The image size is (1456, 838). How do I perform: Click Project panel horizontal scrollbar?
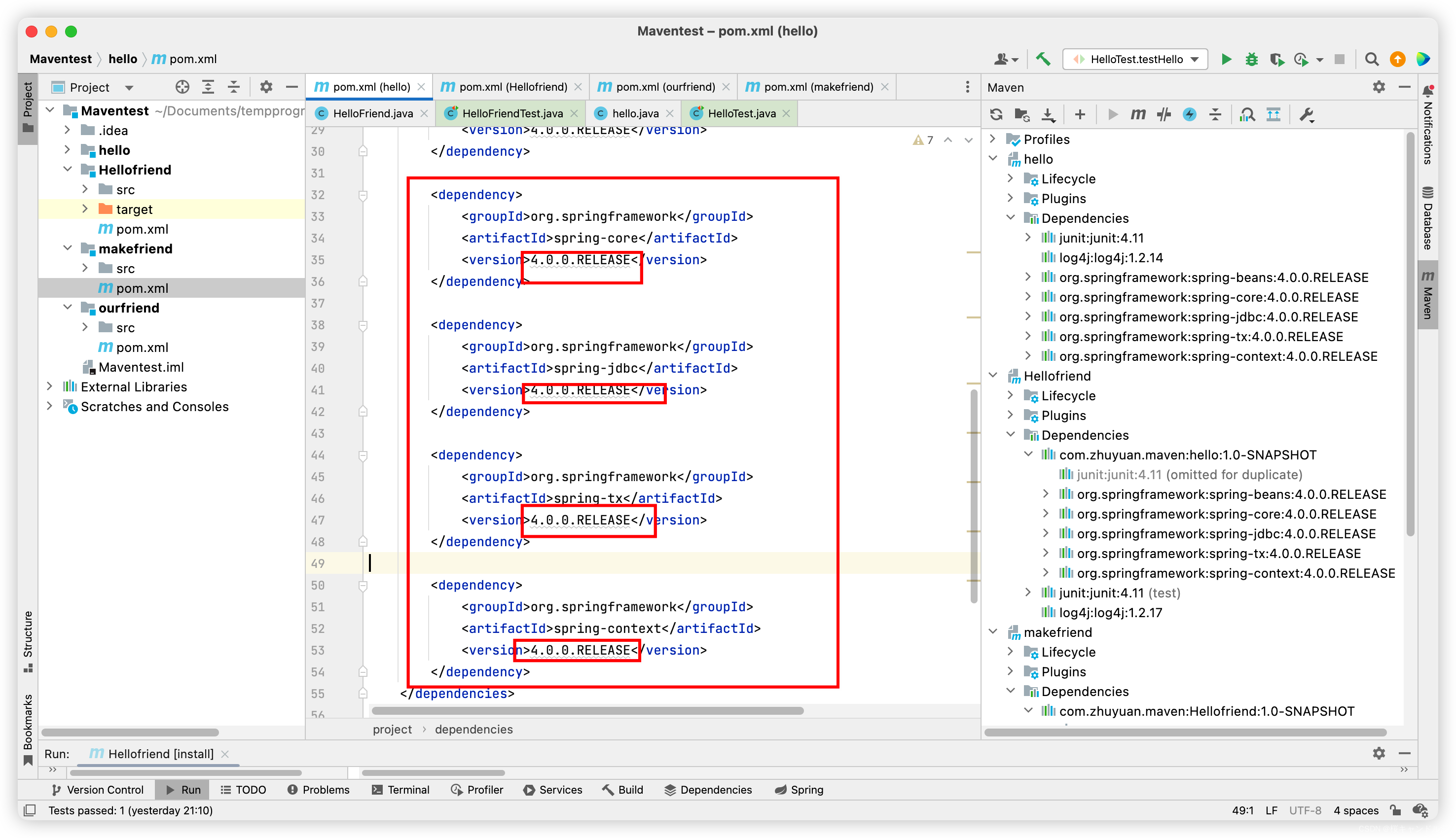(130, 733)
